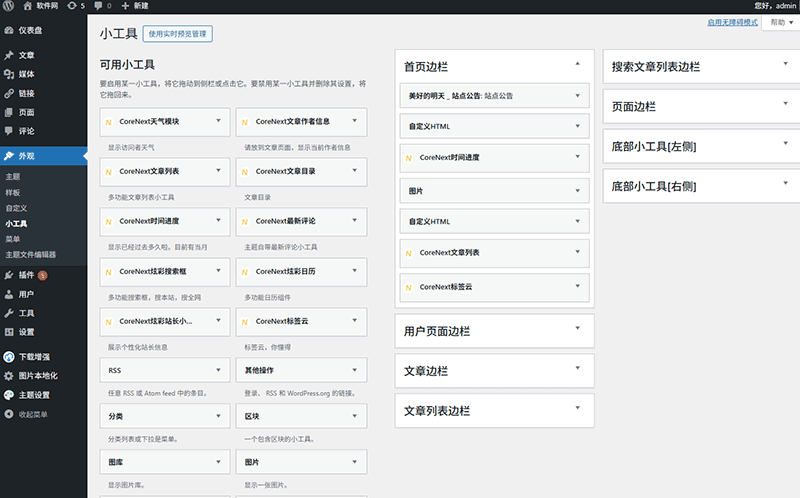Open 设置 settings icon in sidebar
Image resolution: width=800 pixels, height=498 pixels.
click(9, 332)
